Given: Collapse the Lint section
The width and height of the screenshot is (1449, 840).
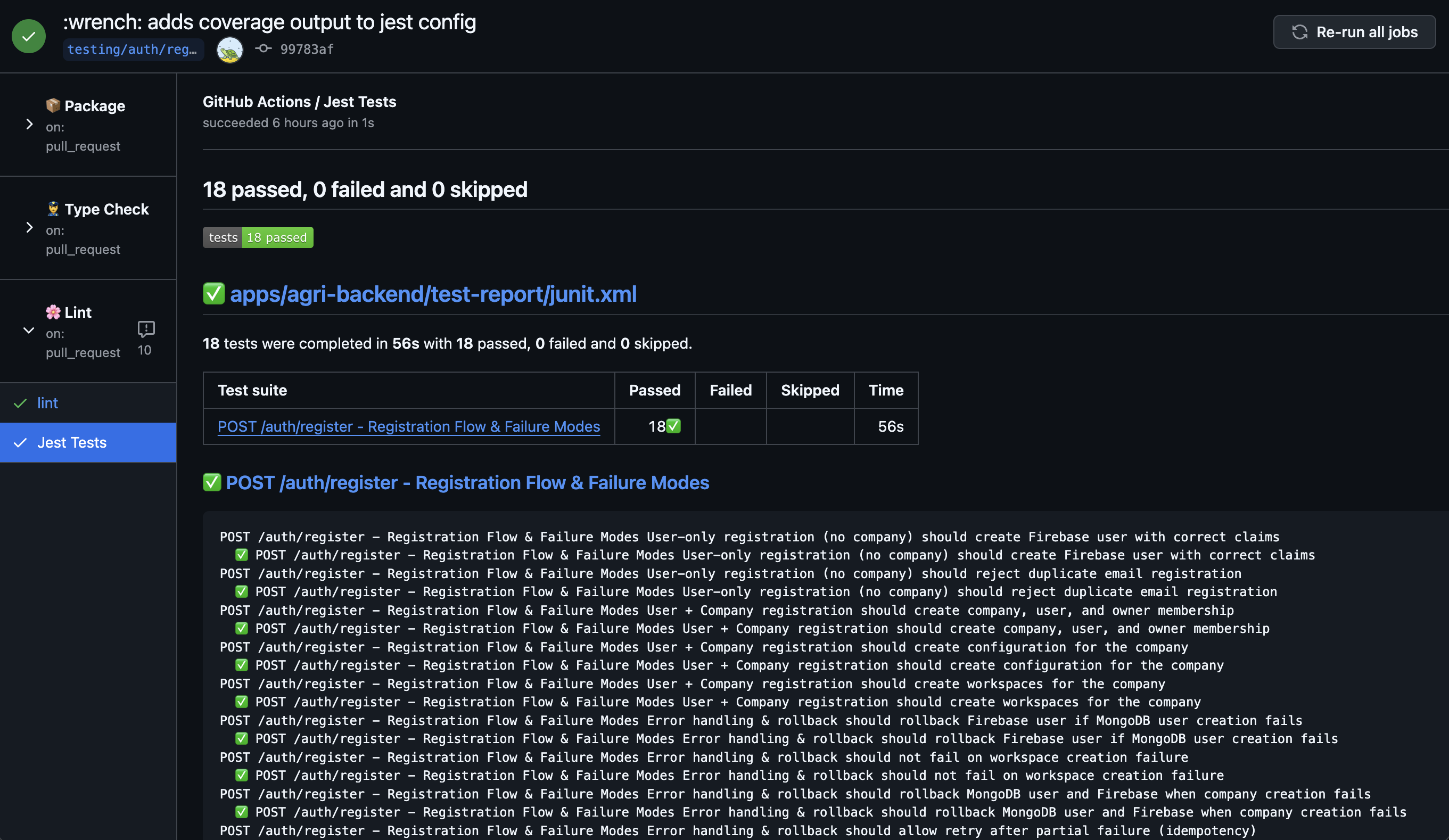Looking at the screenshot, I should click(x=28, y=330).
